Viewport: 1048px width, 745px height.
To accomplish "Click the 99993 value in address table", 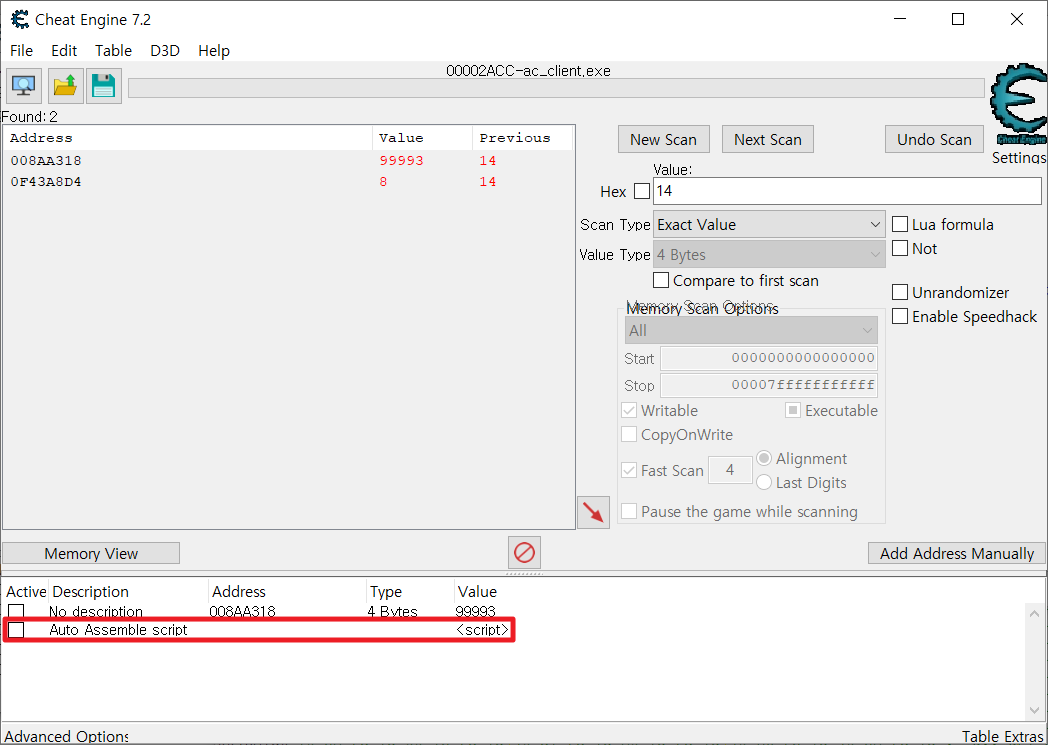I will (475, 611).
